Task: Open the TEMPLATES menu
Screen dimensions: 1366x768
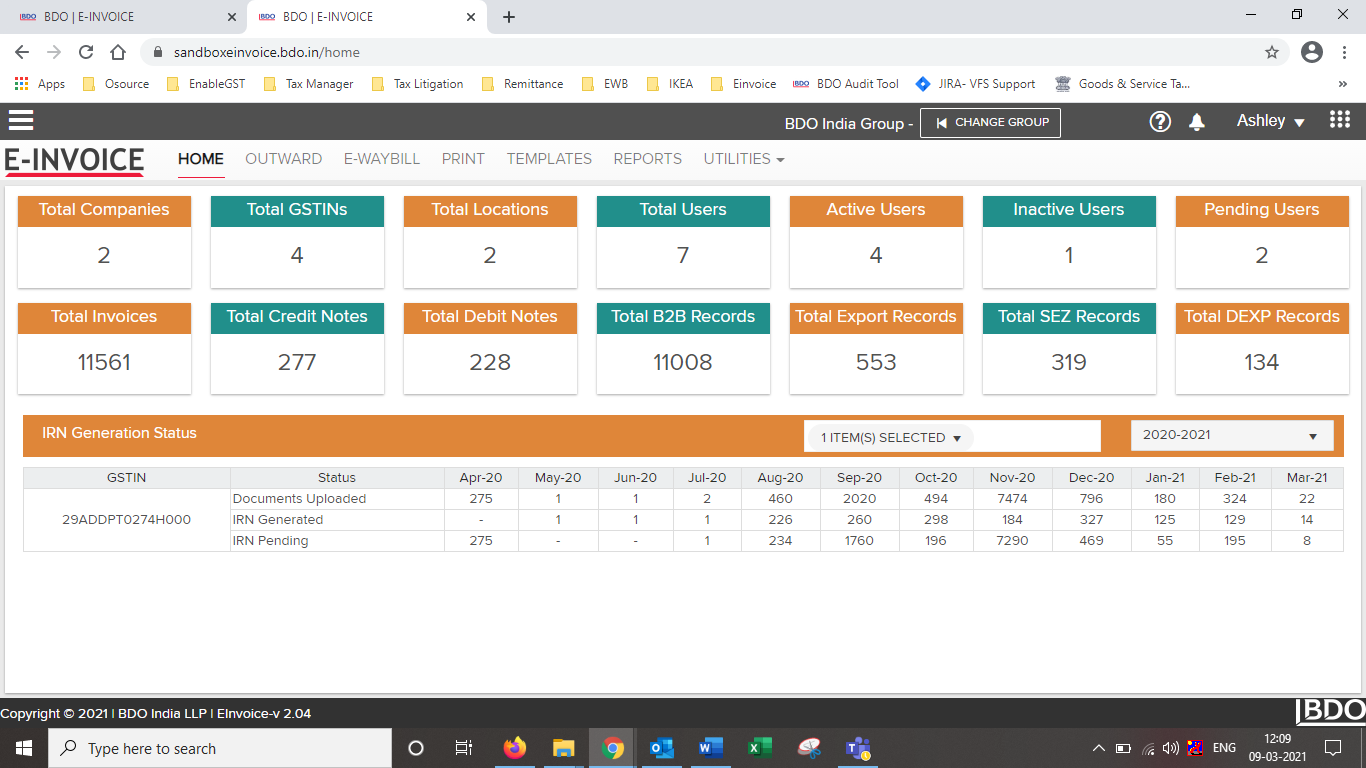Action: pos(549,159)
